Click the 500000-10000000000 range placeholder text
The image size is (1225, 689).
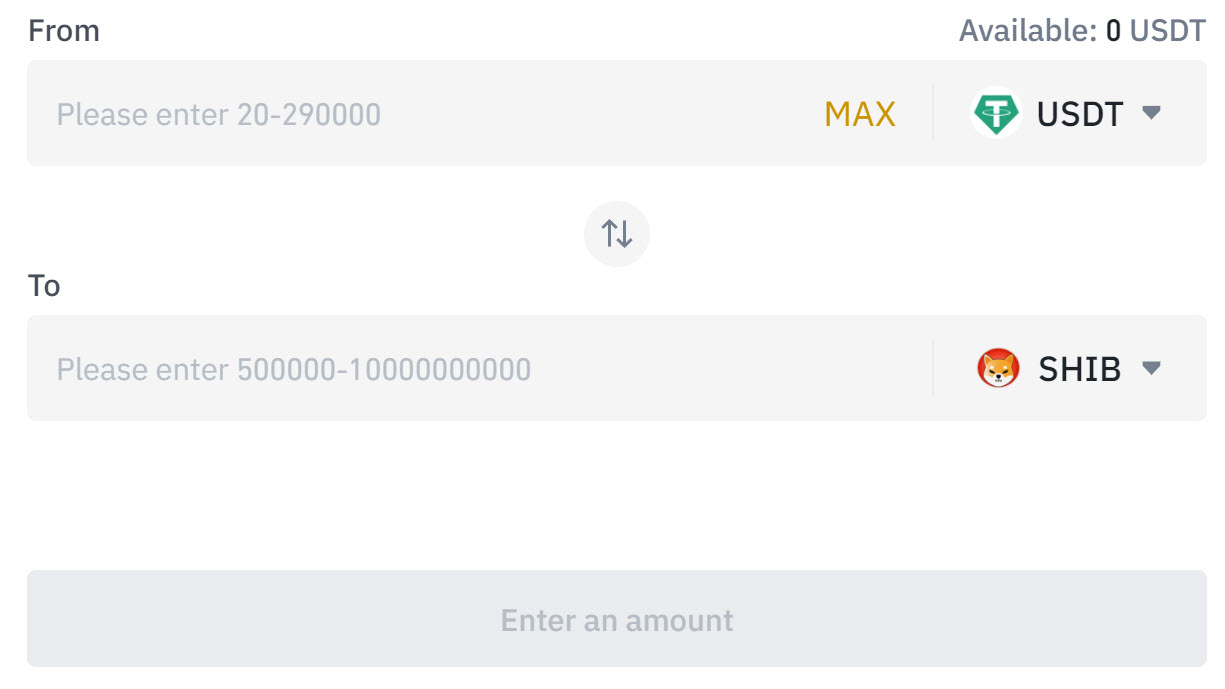pyautogui.click(x=384, y=370)
